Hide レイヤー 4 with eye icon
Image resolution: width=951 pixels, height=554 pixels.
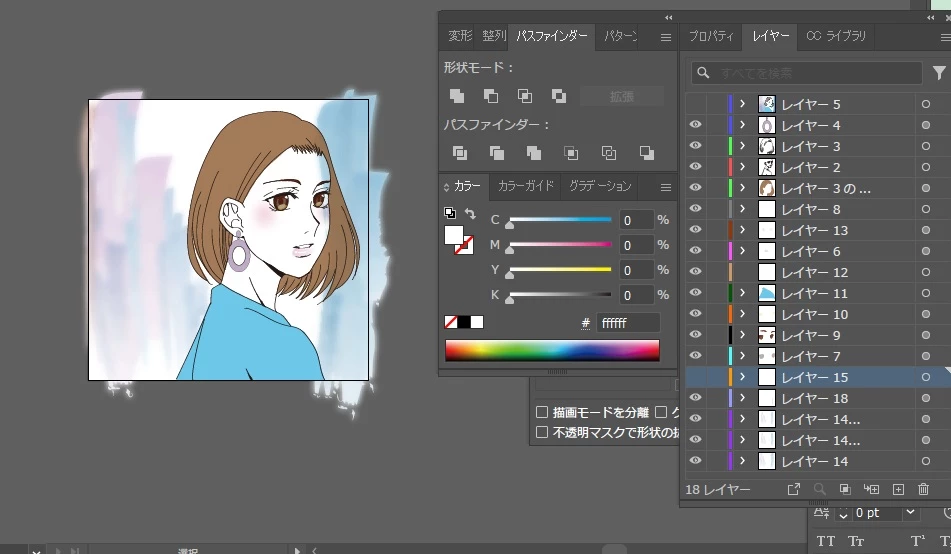pos(695,124)
